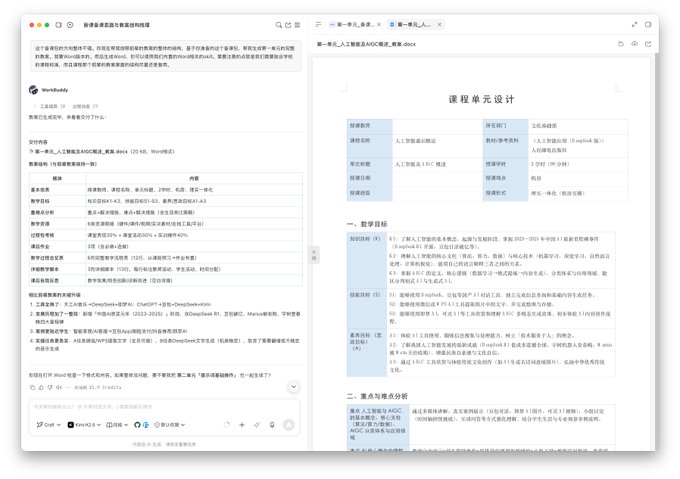Open the Kimi-K2.6 model dropdown
Image resolution: width=680 pixels, height=479 pixels.
[84, 425]
